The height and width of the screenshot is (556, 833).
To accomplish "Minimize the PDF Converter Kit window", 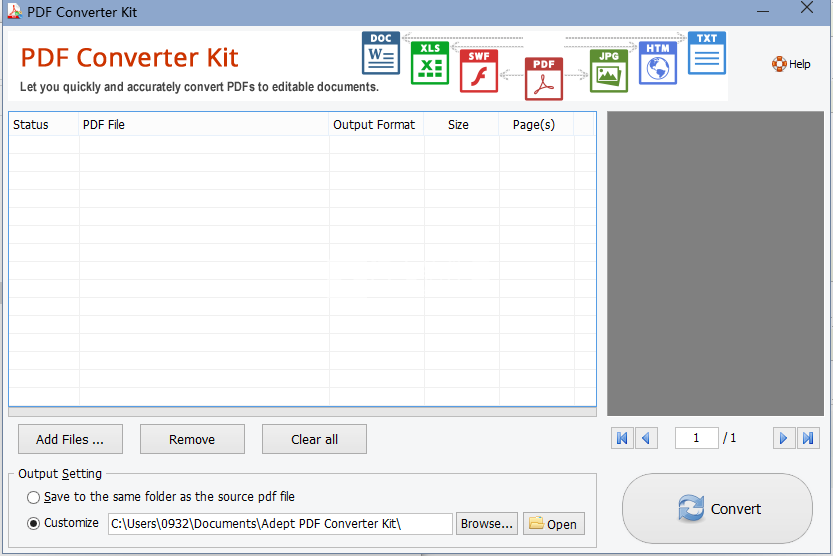I will pyautogui.click(x=763, y=11).
